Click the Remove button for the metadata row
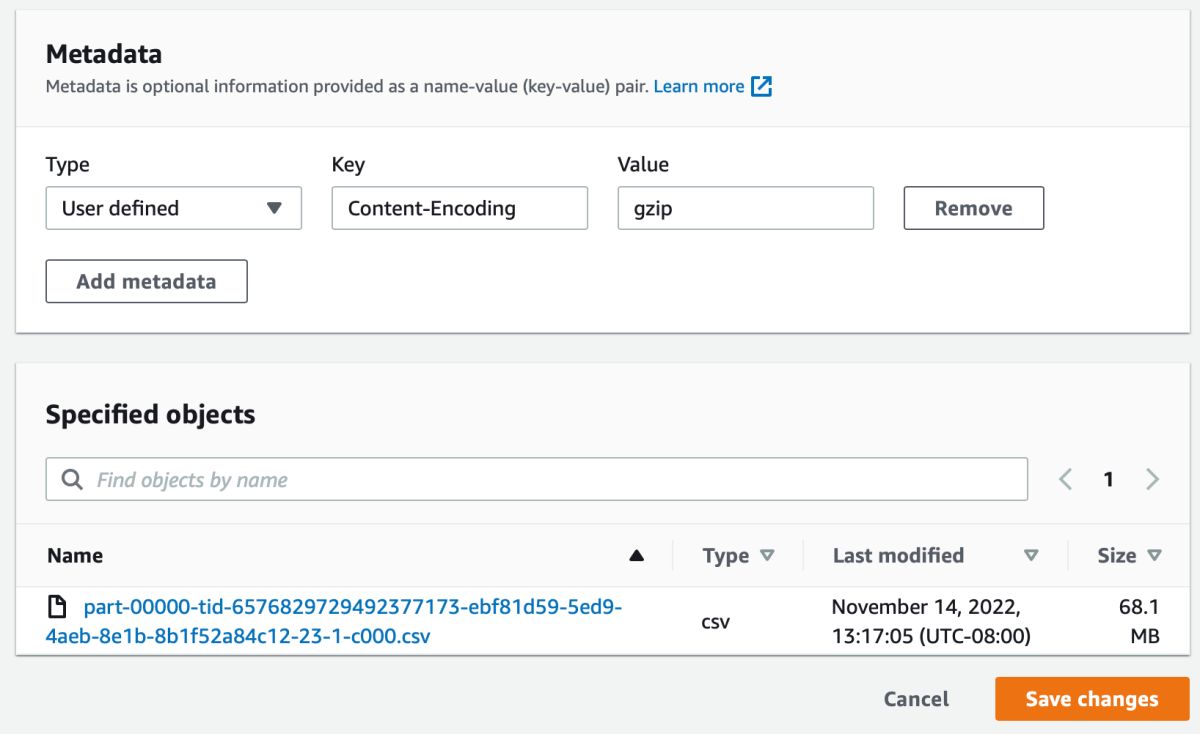Screen dimensions: 1200x734 click(973, 208)
